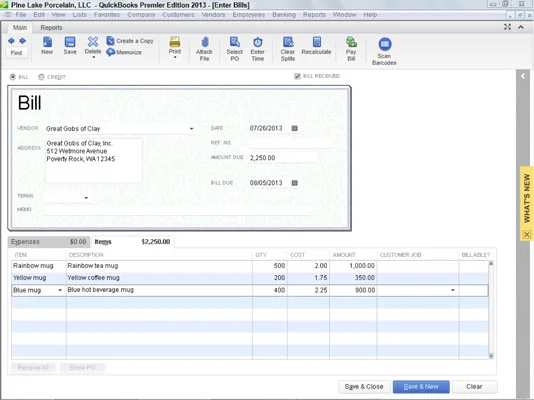
Task: Click the Clear button
Action: pyautogui.click(x=474, y=387)
